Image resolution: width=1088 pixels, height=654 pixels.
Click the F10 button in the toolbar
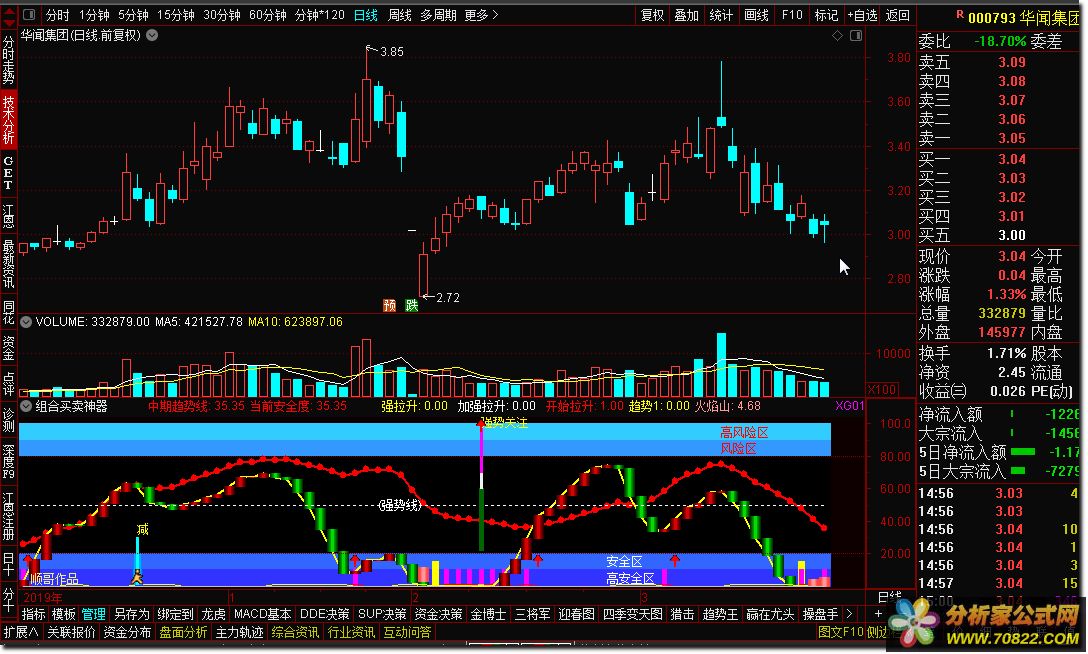click(792, 15)
